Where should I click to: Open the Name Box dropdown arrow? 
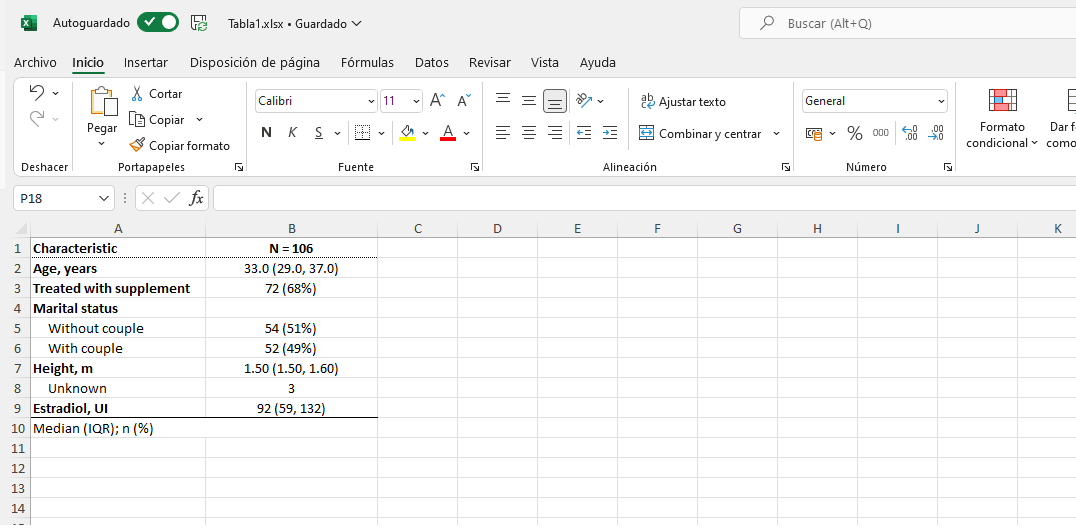[x=105, y=199]
